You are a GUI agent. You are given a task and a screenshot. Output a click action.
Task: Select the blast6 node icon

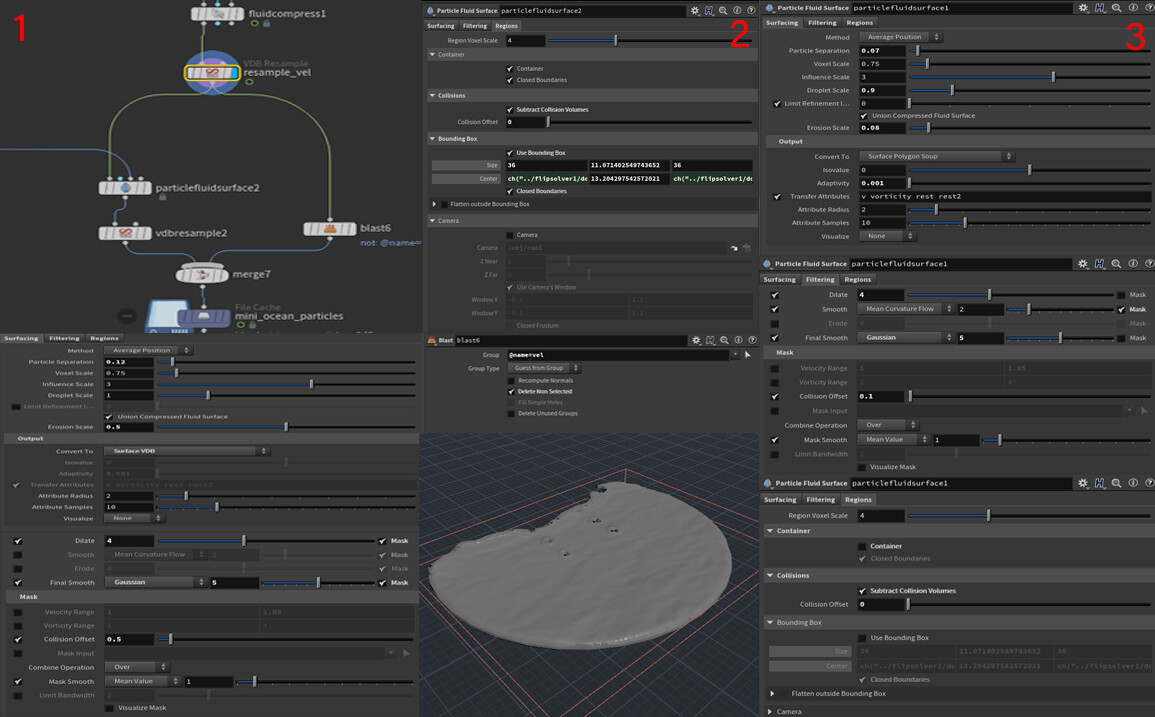330,229
